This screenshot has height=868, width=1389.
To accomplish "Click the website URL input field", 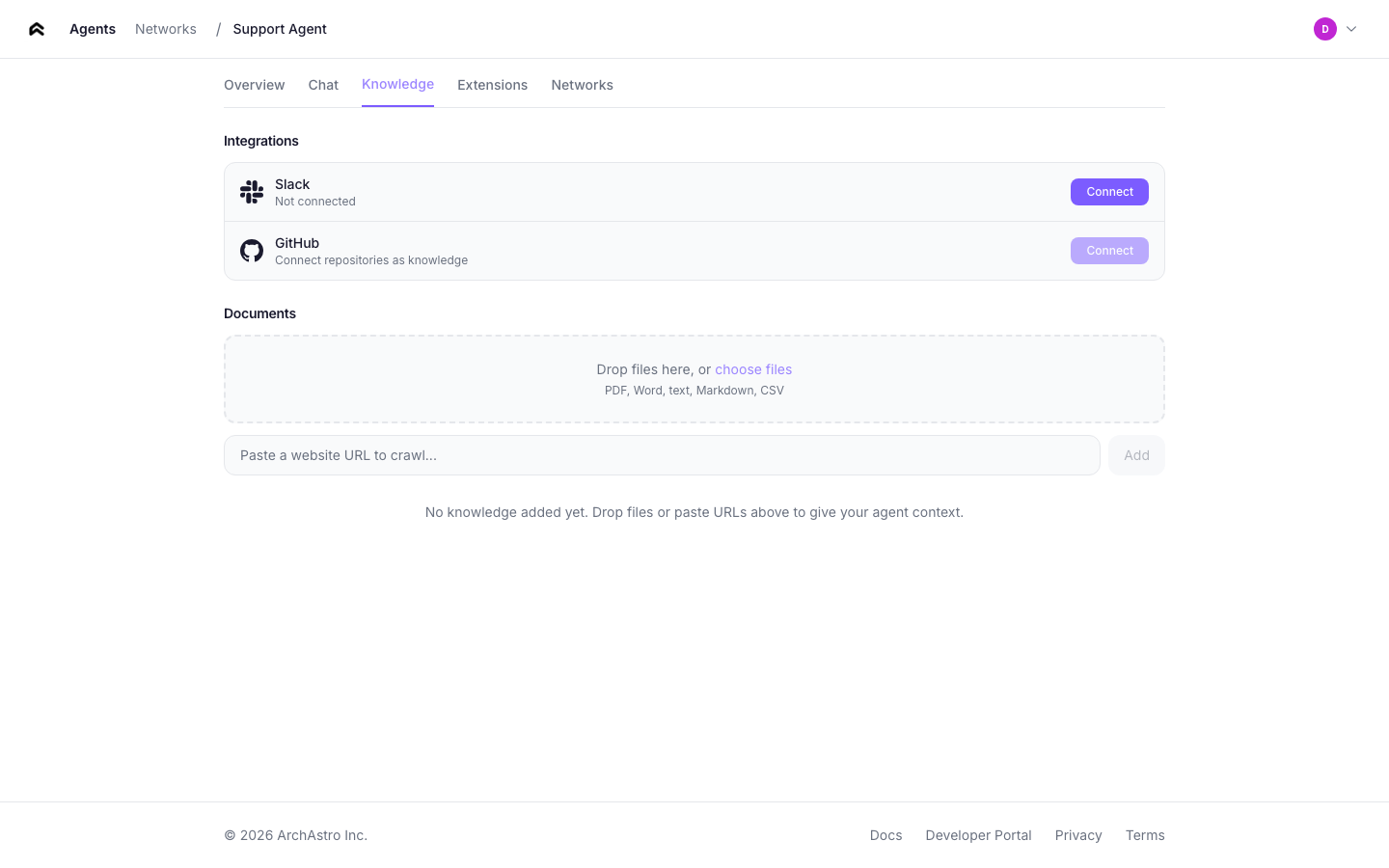I will click(662, 454).
